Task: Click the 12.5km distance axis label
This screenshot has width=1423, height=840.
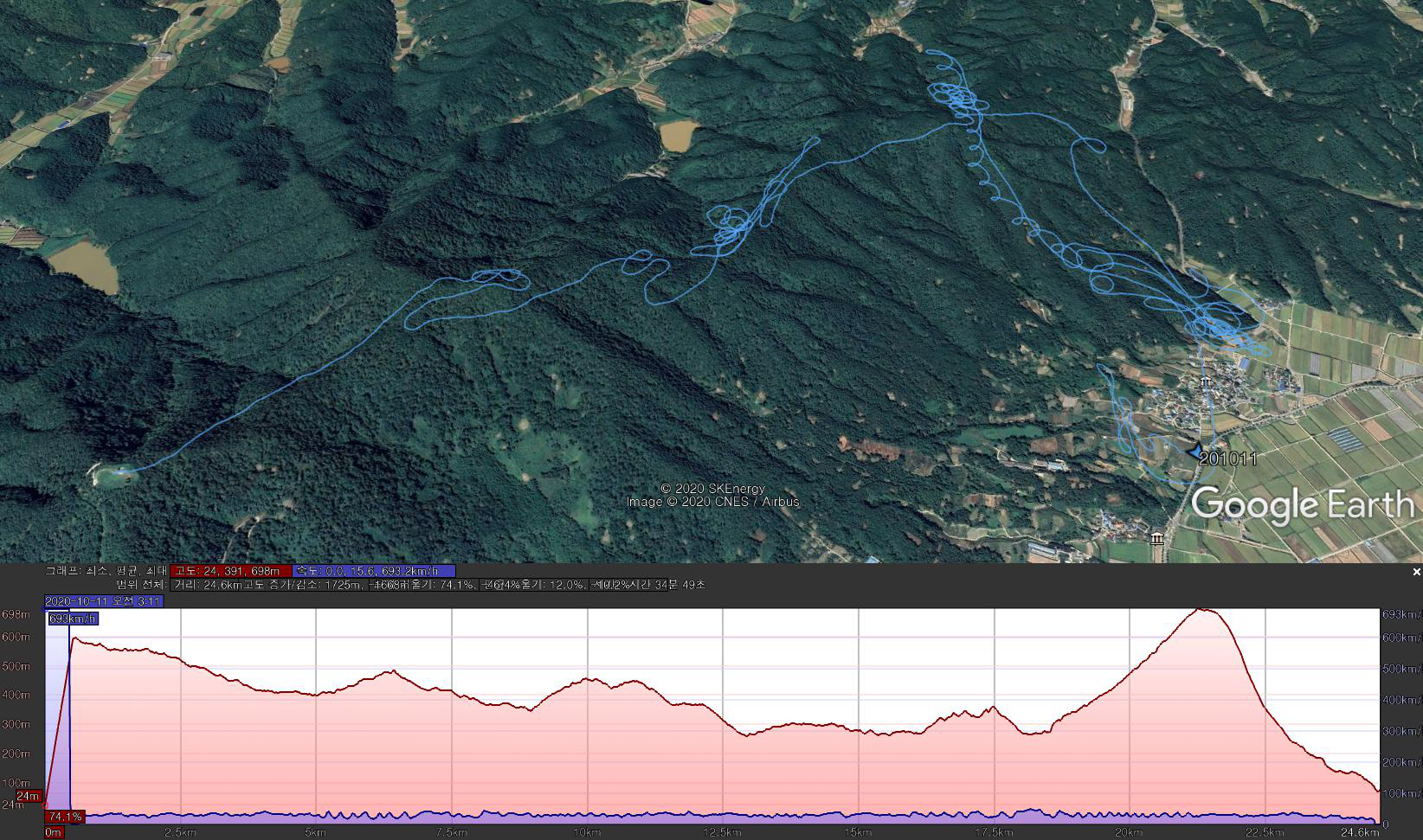Action: (x=723, y=832)
